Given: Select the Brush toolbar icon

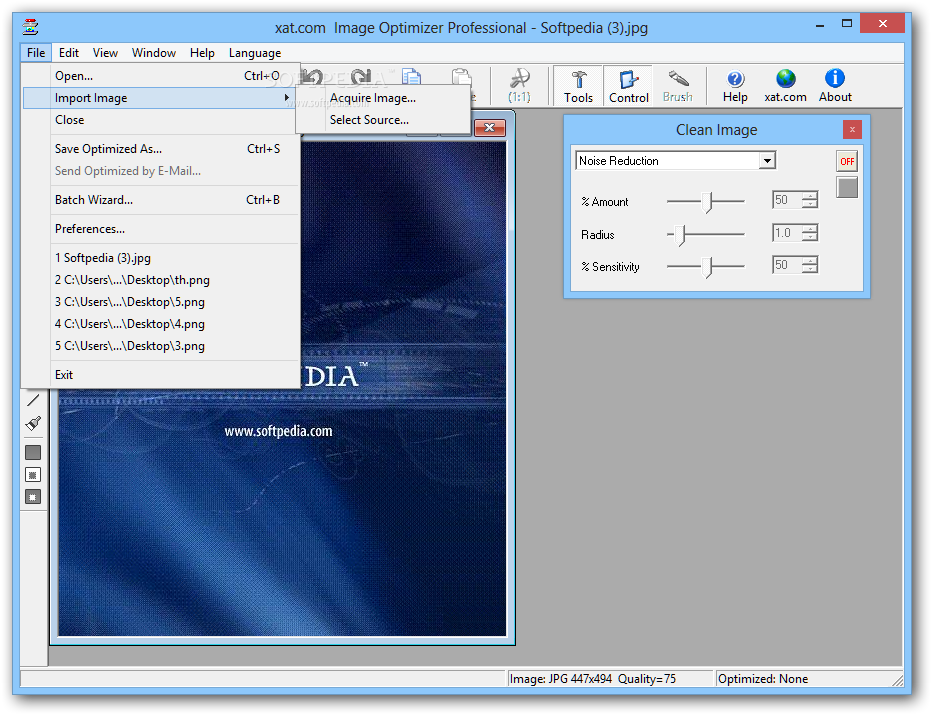Looking at the screenshot, I should click(x=678, y=86).
